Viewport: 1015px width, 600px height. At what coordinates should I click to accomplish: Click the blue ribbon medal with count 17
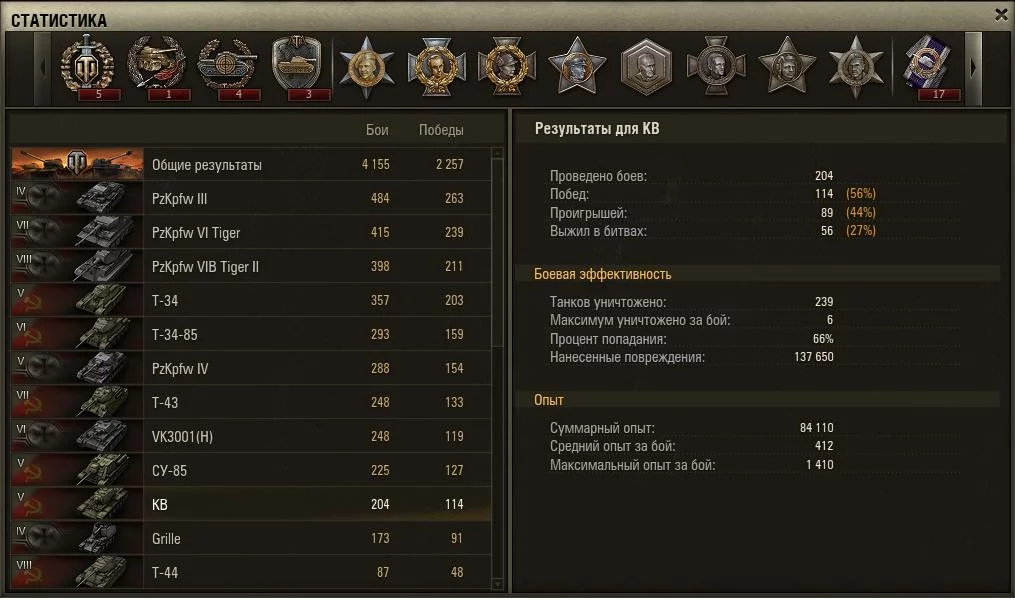929,67
